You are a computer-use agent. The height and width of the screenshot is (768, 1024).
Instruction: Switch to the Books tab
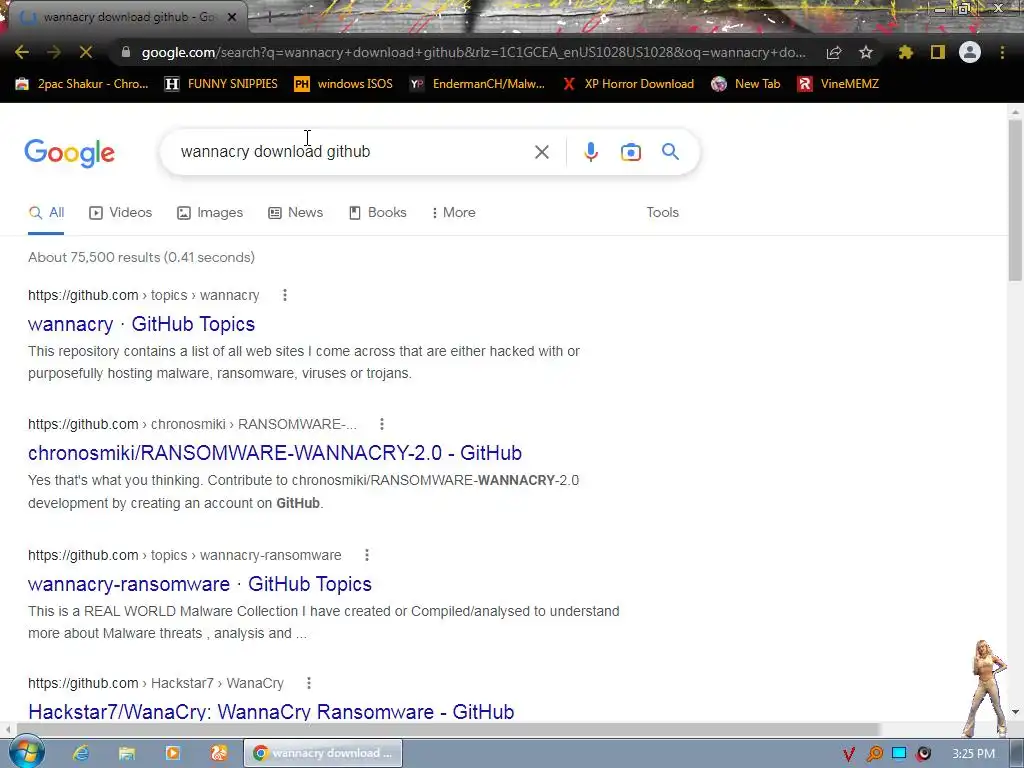(377, 212)
